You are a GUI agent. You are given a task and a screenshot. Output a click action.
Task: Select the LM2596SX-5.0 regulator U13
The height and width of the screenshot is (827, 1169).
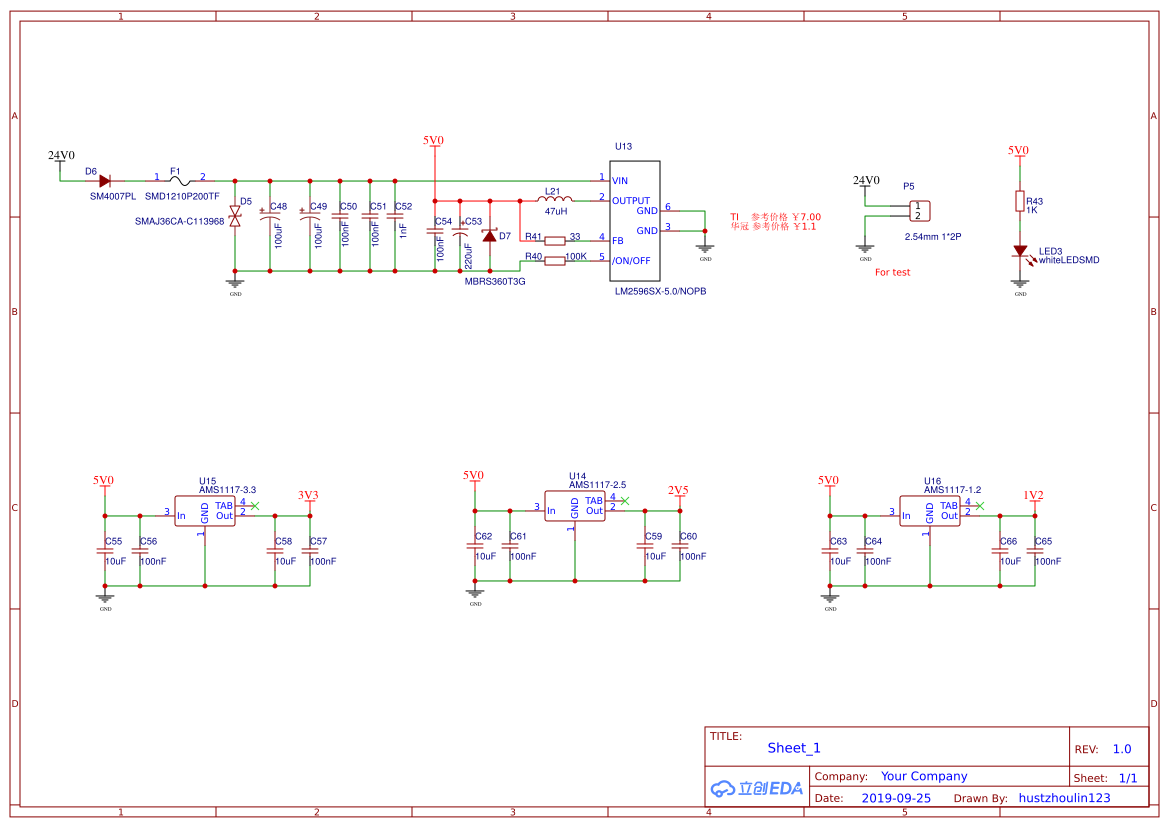tap(634, 220)
